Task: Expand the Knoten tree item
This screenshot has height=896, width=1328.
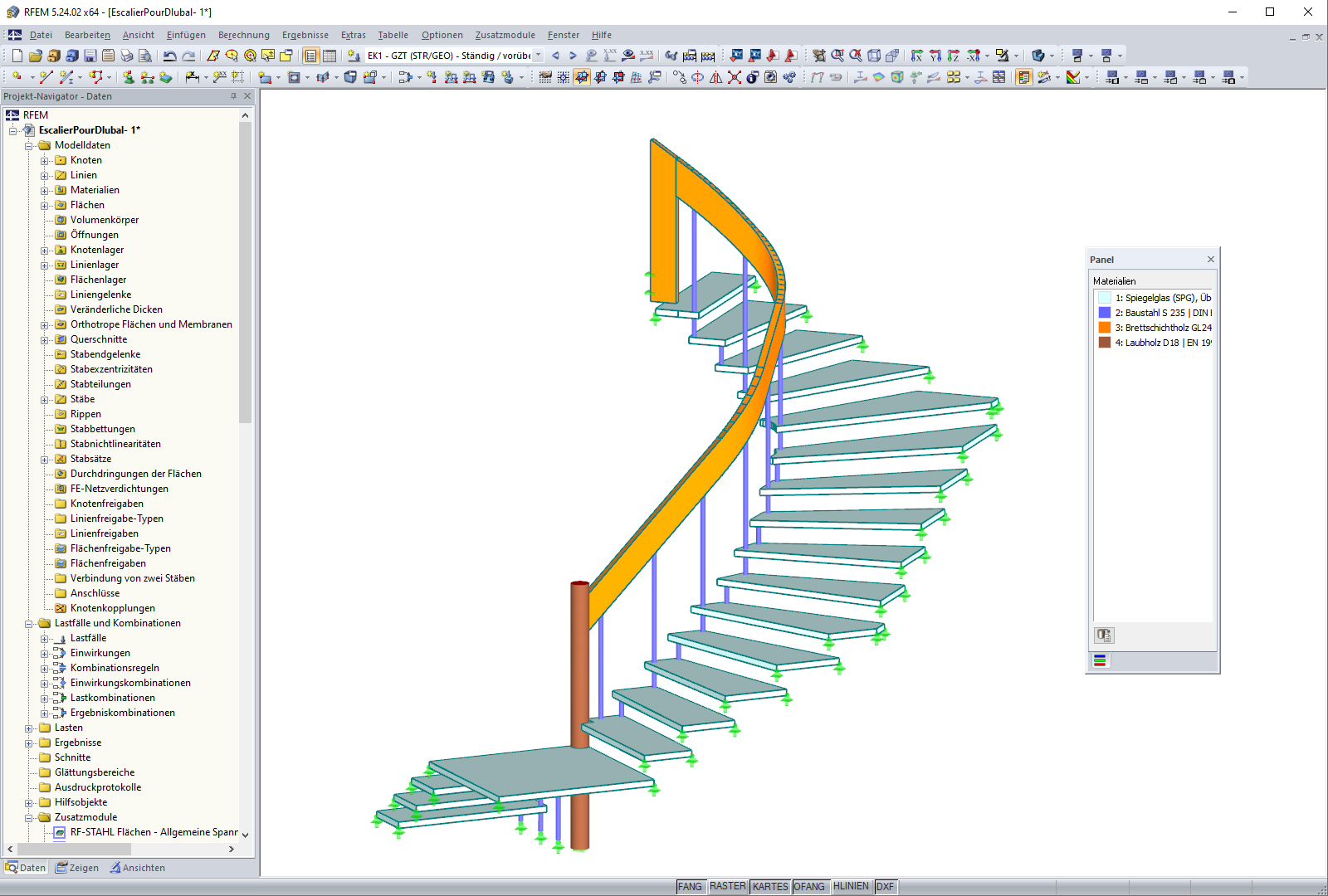Action: click(44, 160)
